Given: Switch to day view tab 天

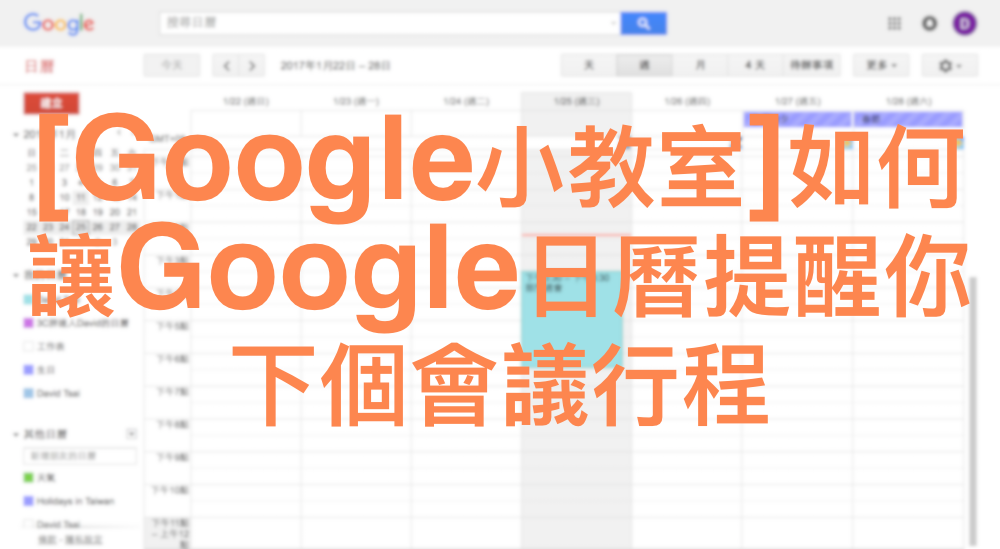Looking at the screenshot, I should coord(589,65).
